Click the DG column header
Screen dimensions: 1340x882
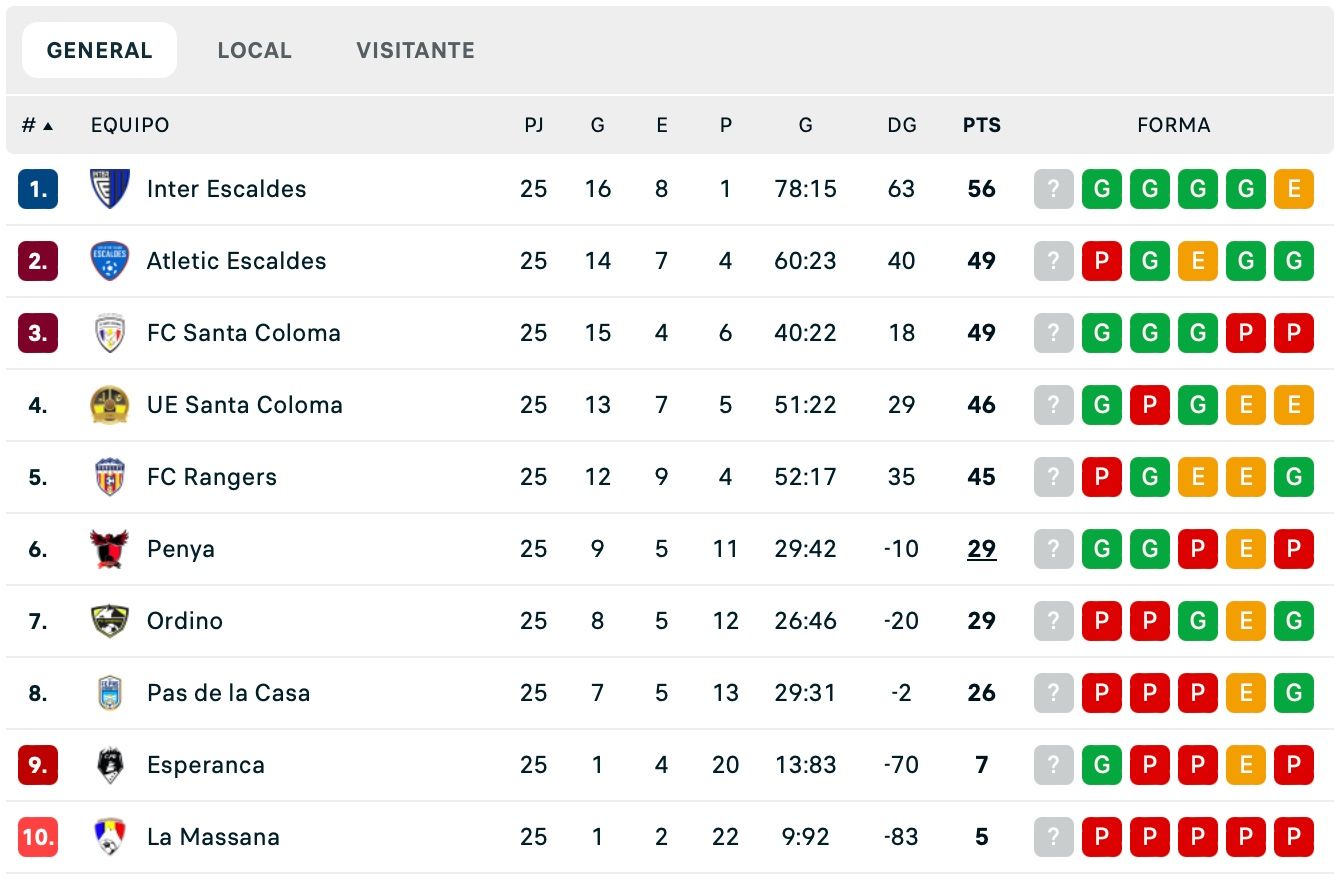click(902, 125)
